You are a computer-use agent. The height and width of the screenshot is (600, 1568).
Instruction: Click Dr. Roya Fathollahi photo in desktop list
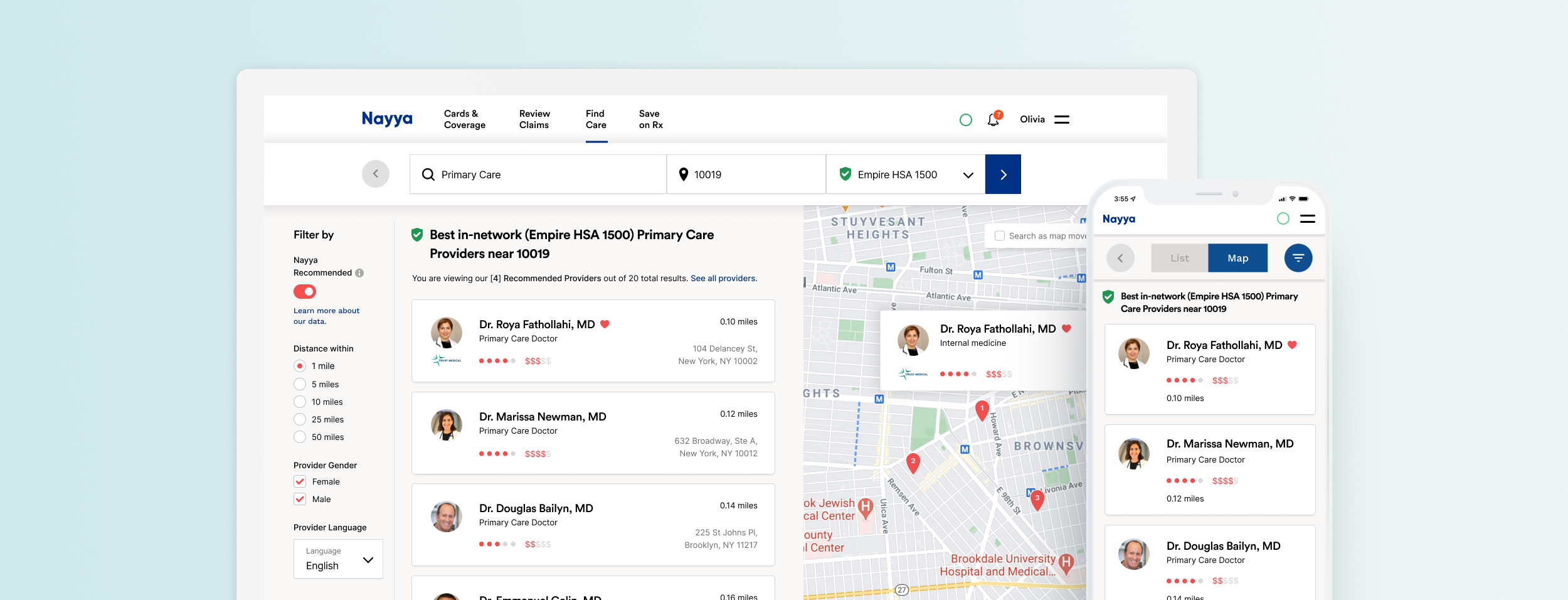pos(447,333)
